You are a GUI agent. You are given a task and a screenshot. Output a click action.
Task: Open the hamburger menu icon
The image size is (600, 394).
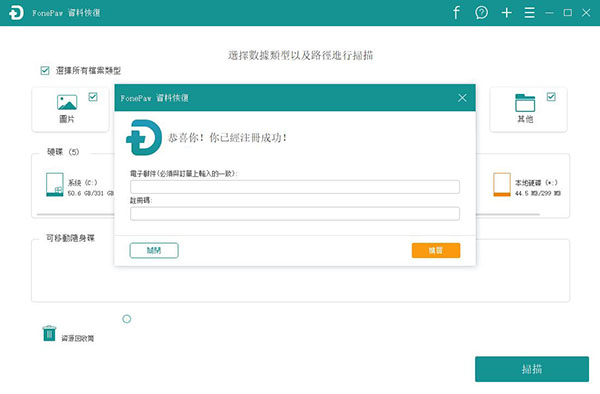[x=530, y=13]
